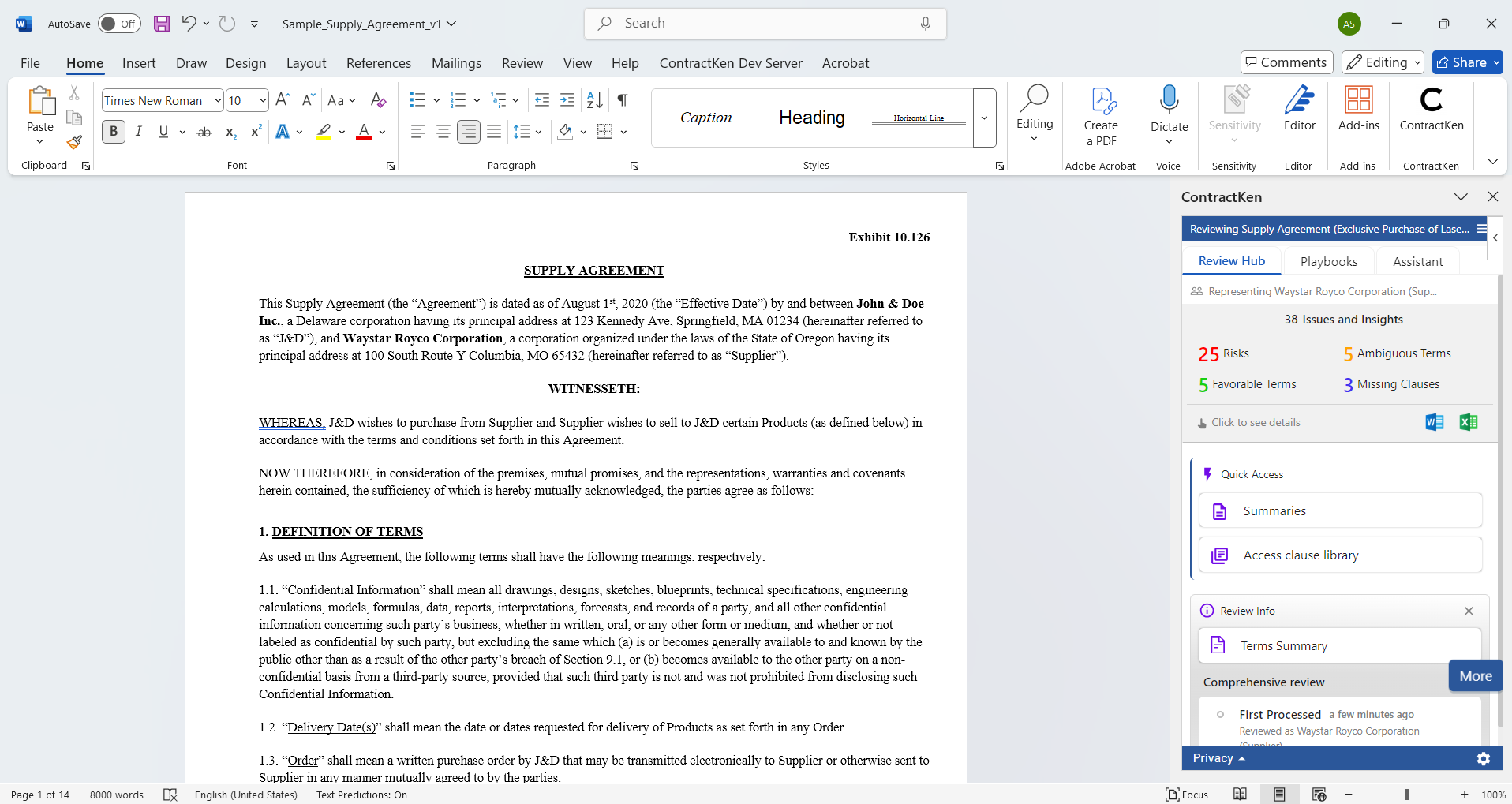
Task: Show paragraph marks with pilcrow icon
Action: coord(623,100)
